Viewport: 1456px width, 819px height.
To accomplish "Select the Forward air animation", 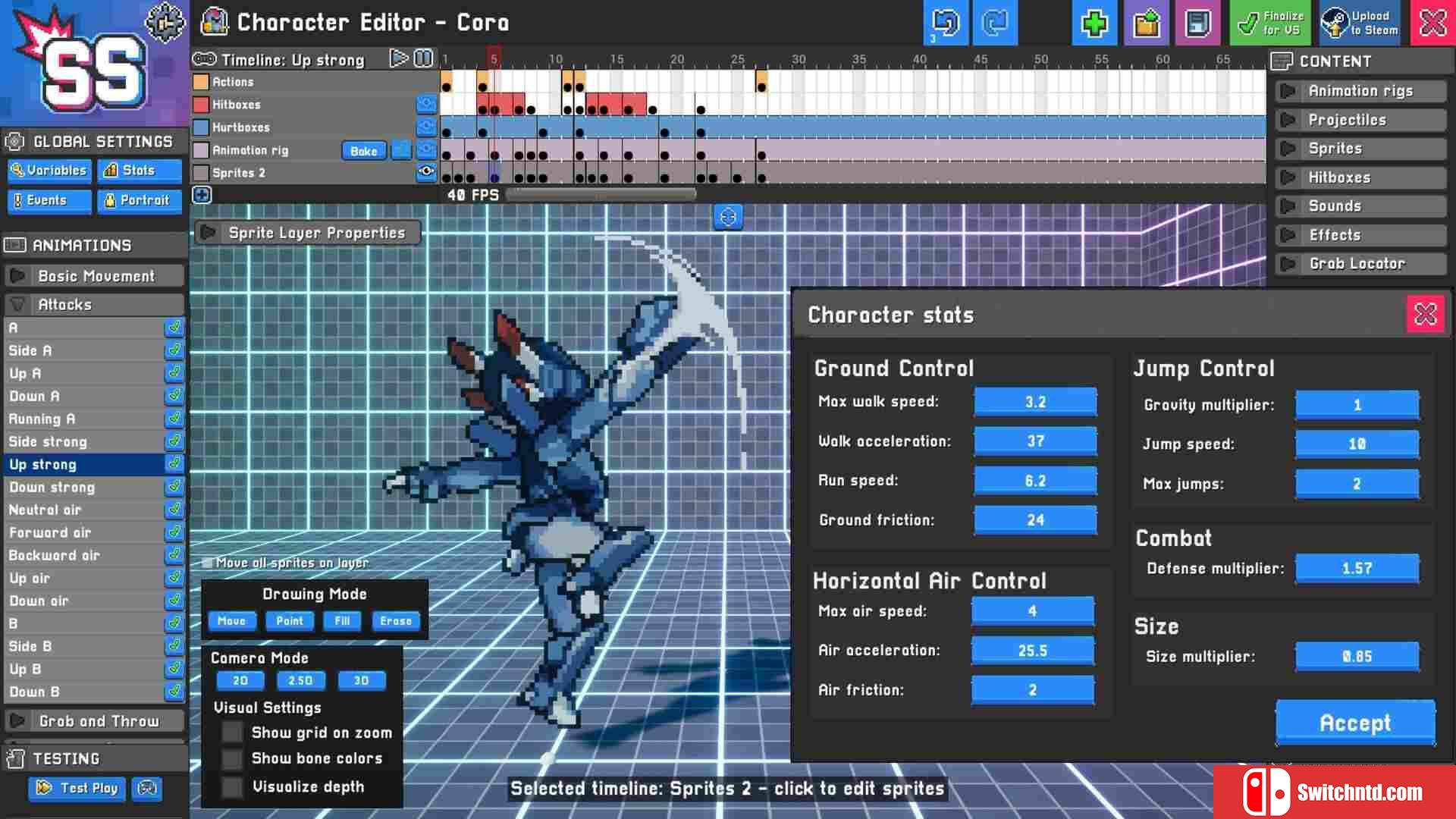I will coord(83,532).
